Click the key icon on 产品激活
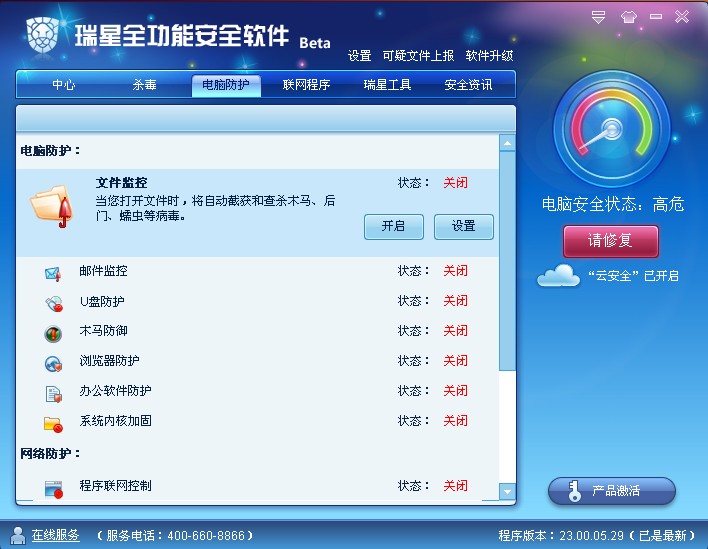The image size is (708, 549). pos(573,491)
